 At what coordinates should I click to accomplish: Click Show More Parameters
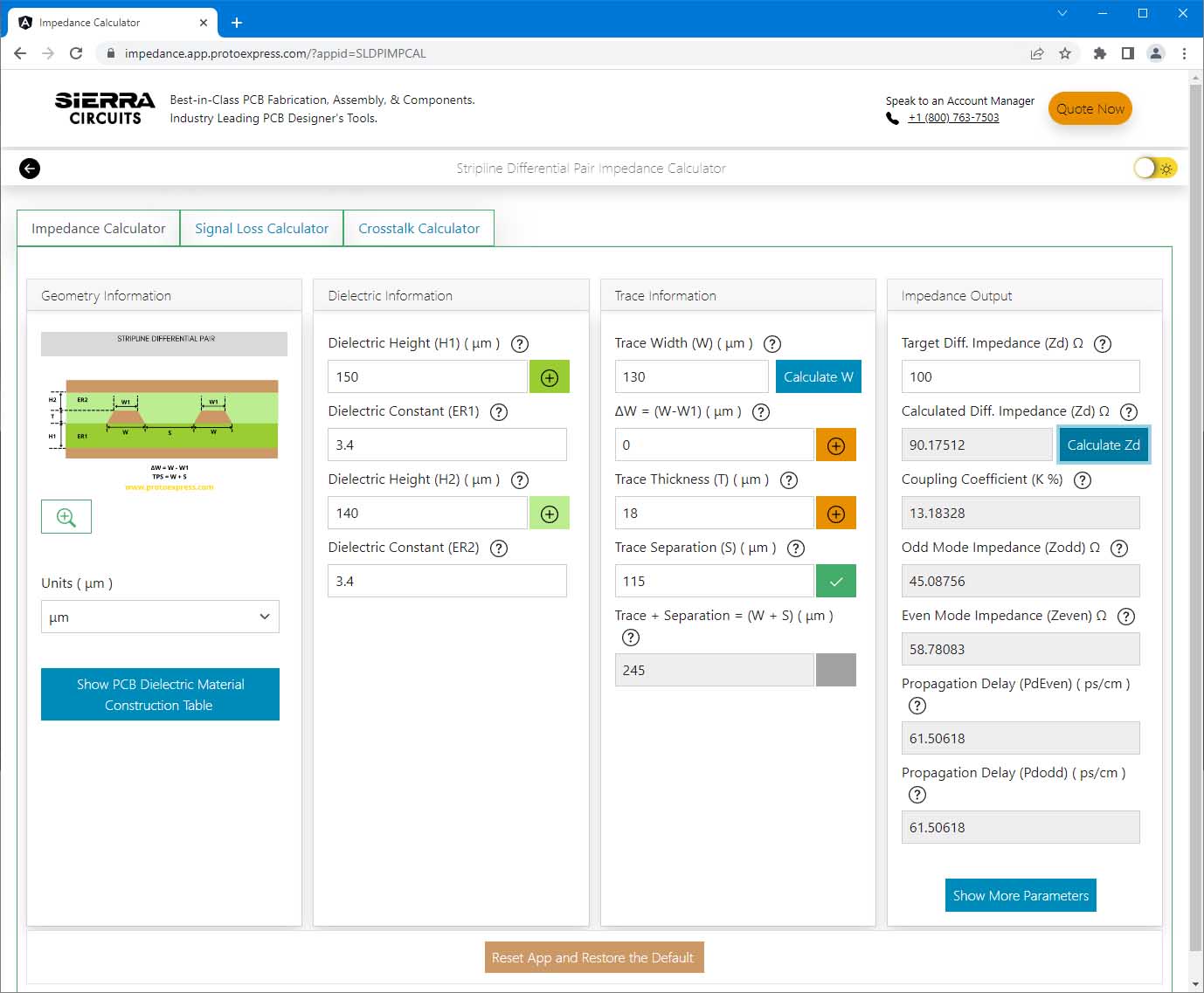click(x=1020, y=895)
